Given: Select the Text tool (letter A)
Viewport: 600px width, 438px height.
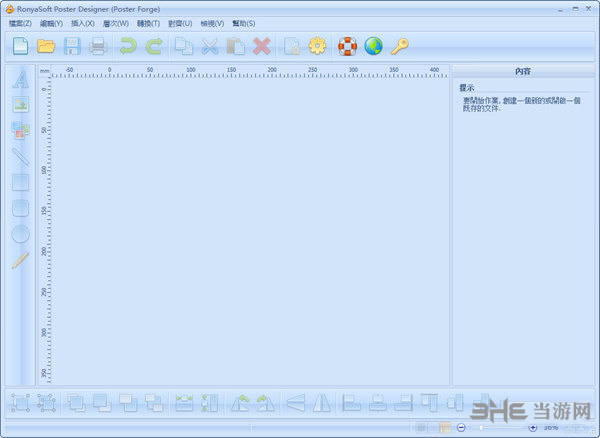Looking at the screenshot, I should (x=20, y=79).
